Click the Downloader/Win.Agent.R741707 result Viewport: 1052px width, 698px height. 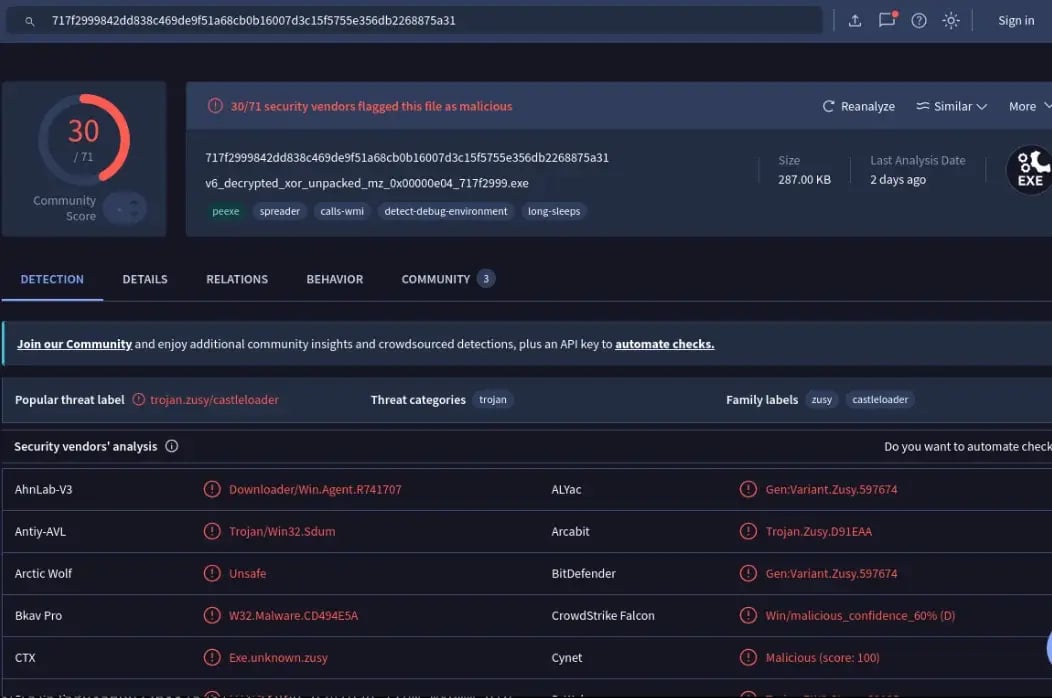click(315, 490)
